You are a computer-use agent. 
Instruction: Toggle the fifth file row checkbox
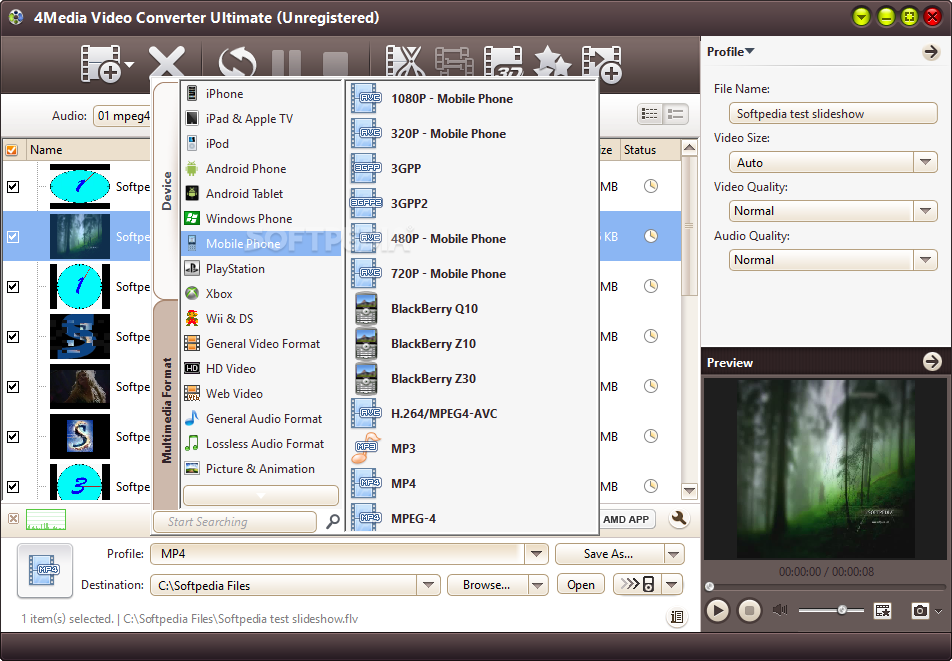click(x=13, y=387)
